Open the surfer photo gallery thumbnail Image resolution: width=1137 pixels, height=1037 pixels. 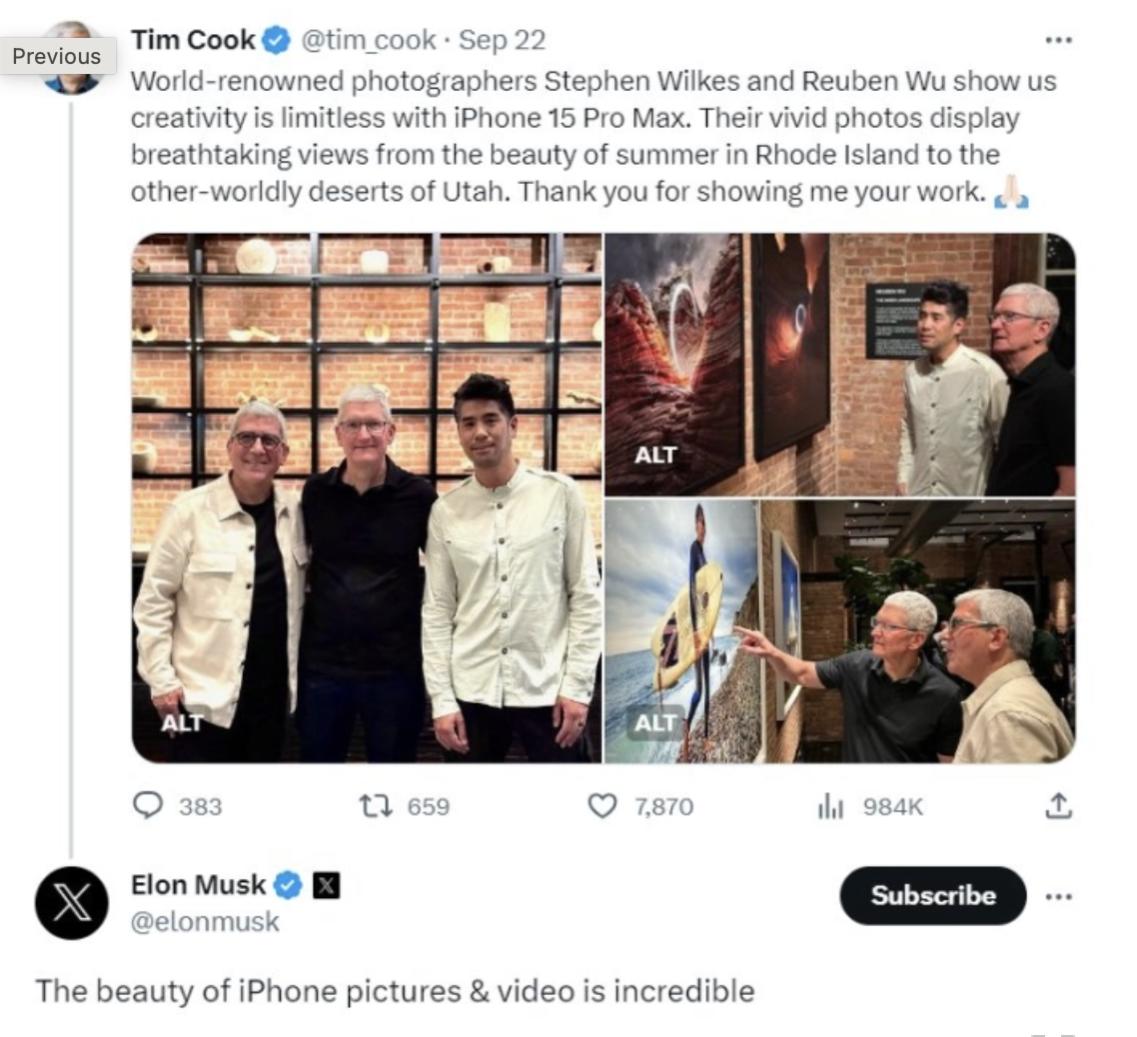840,631
